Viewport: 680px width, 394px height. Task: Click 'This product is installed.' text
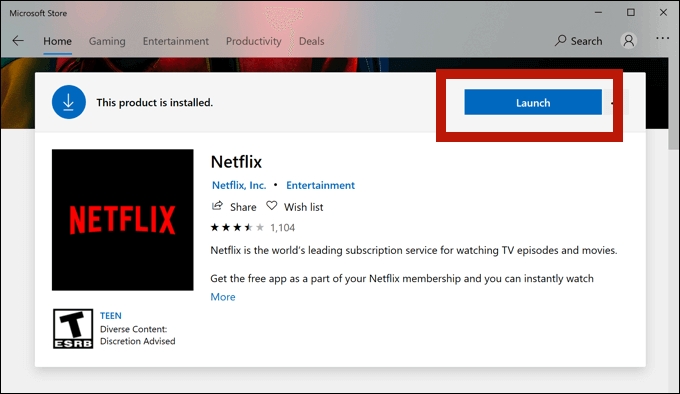click(x=154, y=102)
